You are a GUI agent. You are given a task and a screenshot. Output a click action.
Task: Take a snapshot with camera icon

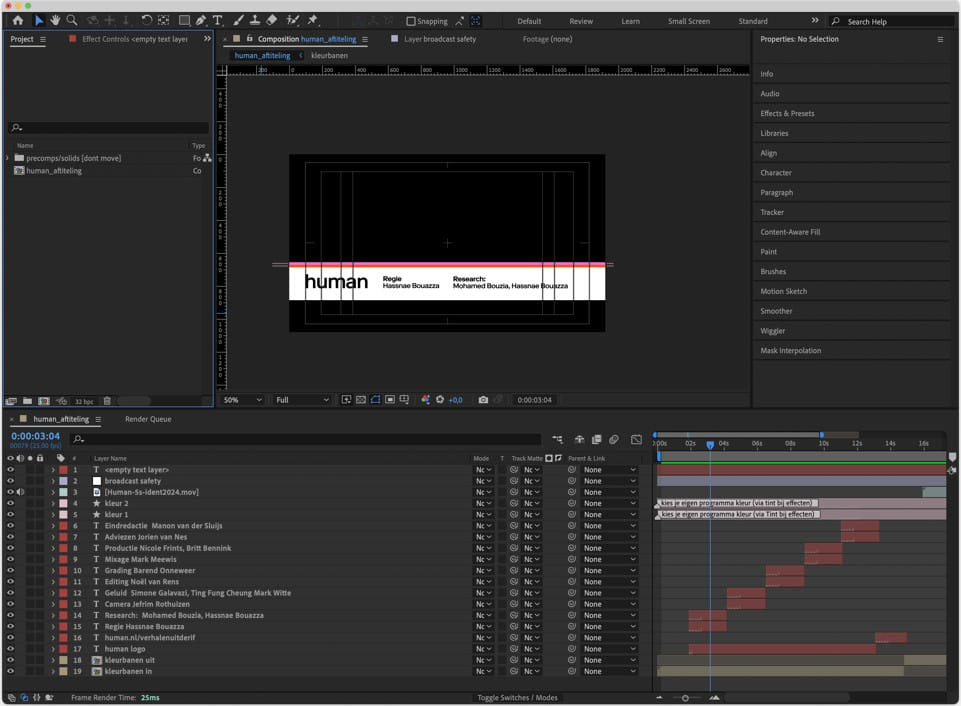pyautogui.click(x=483, y=400)
